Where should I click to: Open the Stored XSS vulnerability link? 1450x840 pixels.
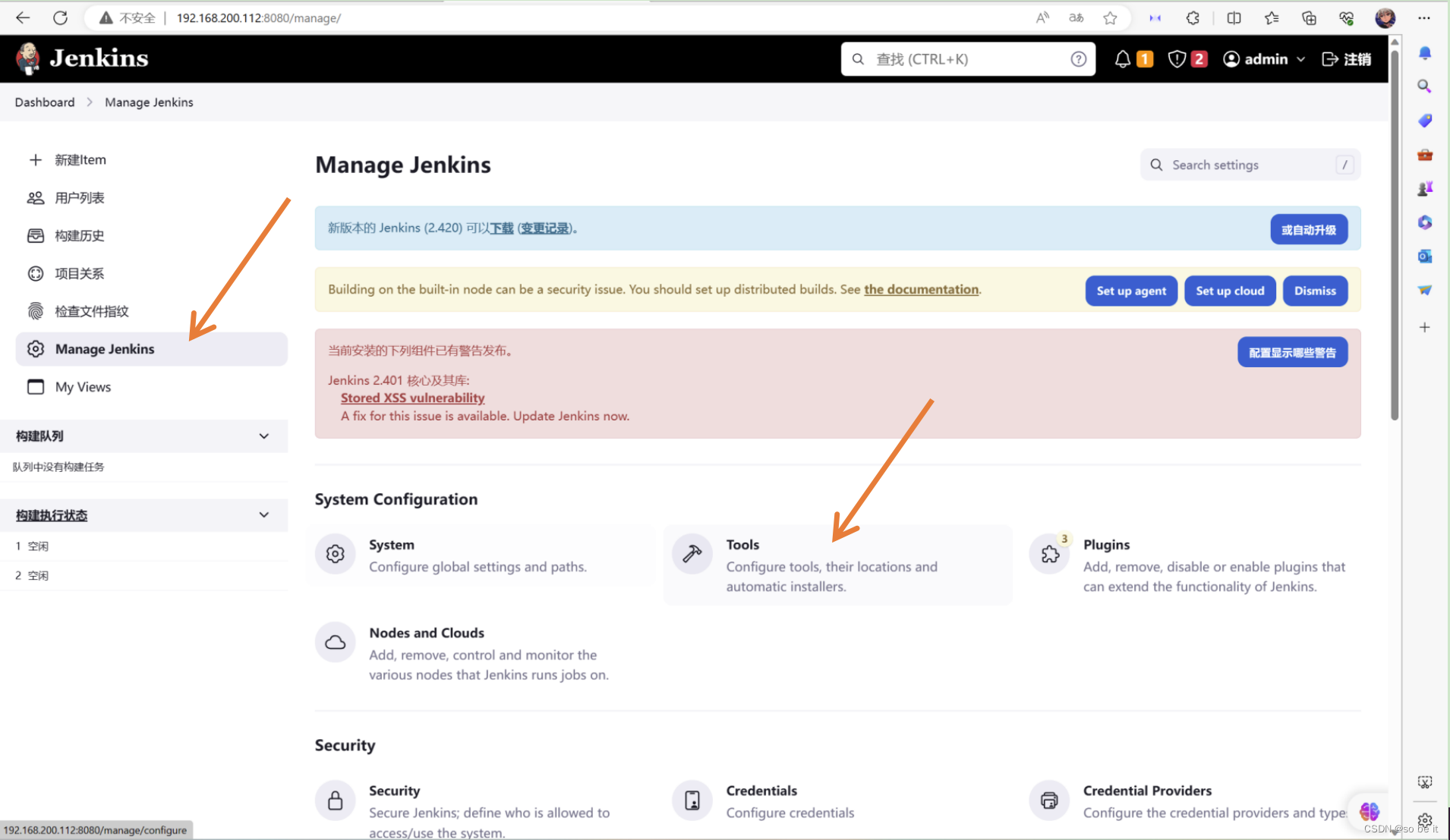click(x=412, y=398)
